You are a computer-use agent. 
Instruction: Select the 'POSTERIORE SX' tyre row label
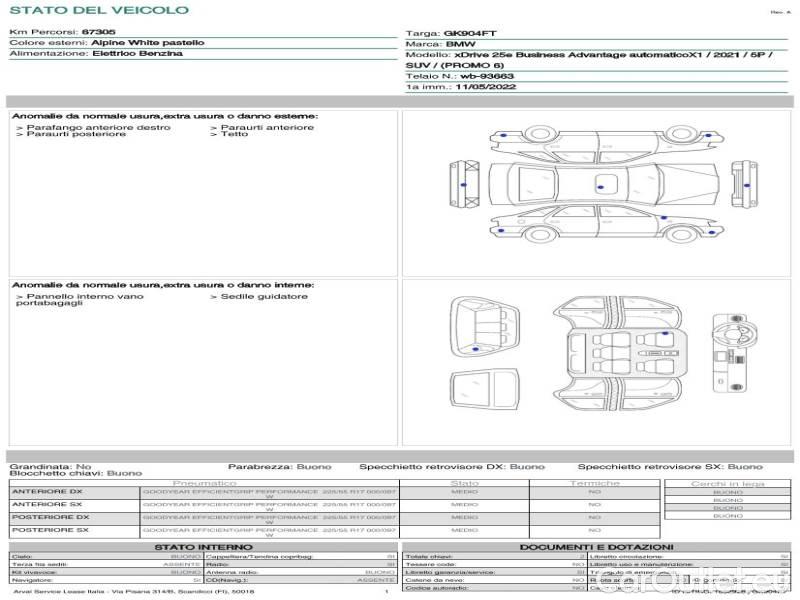click(x=51, y=530)
